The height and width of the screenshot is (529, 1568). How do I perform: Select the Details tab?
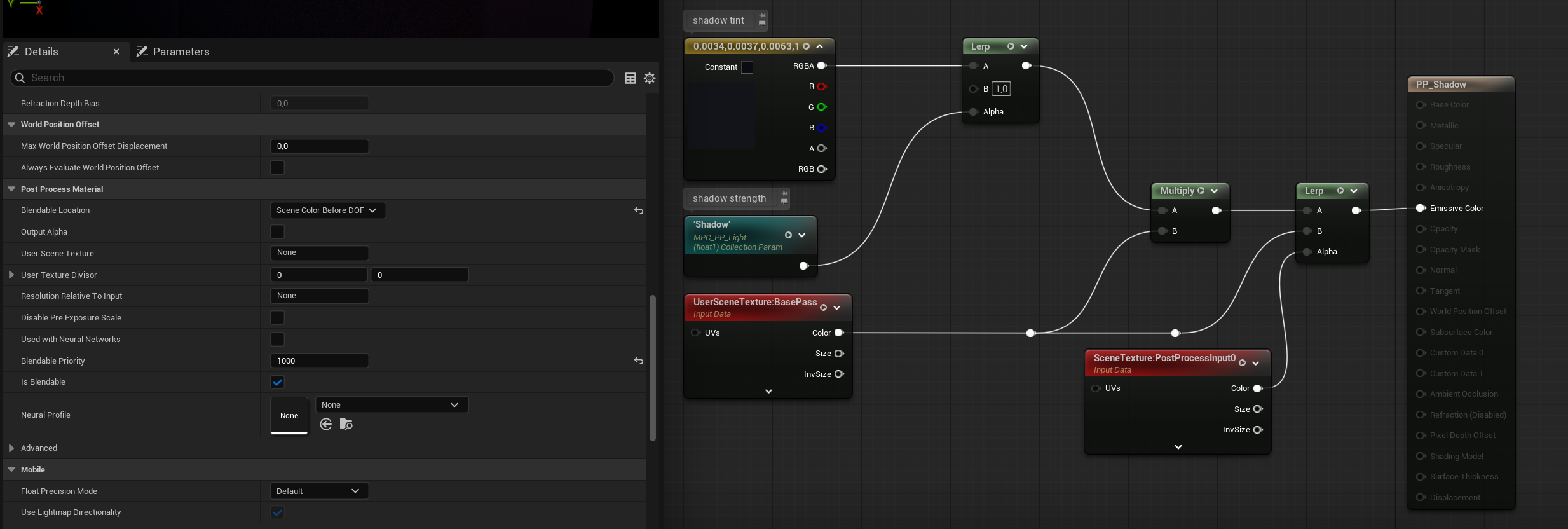[x=41, y=52]
